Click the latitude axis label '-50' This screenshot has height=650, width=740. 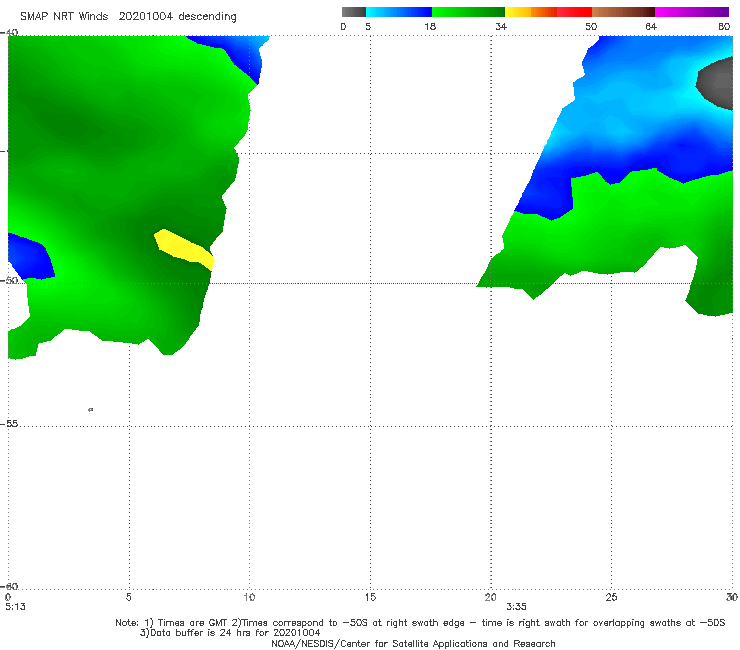pos(9,280)
